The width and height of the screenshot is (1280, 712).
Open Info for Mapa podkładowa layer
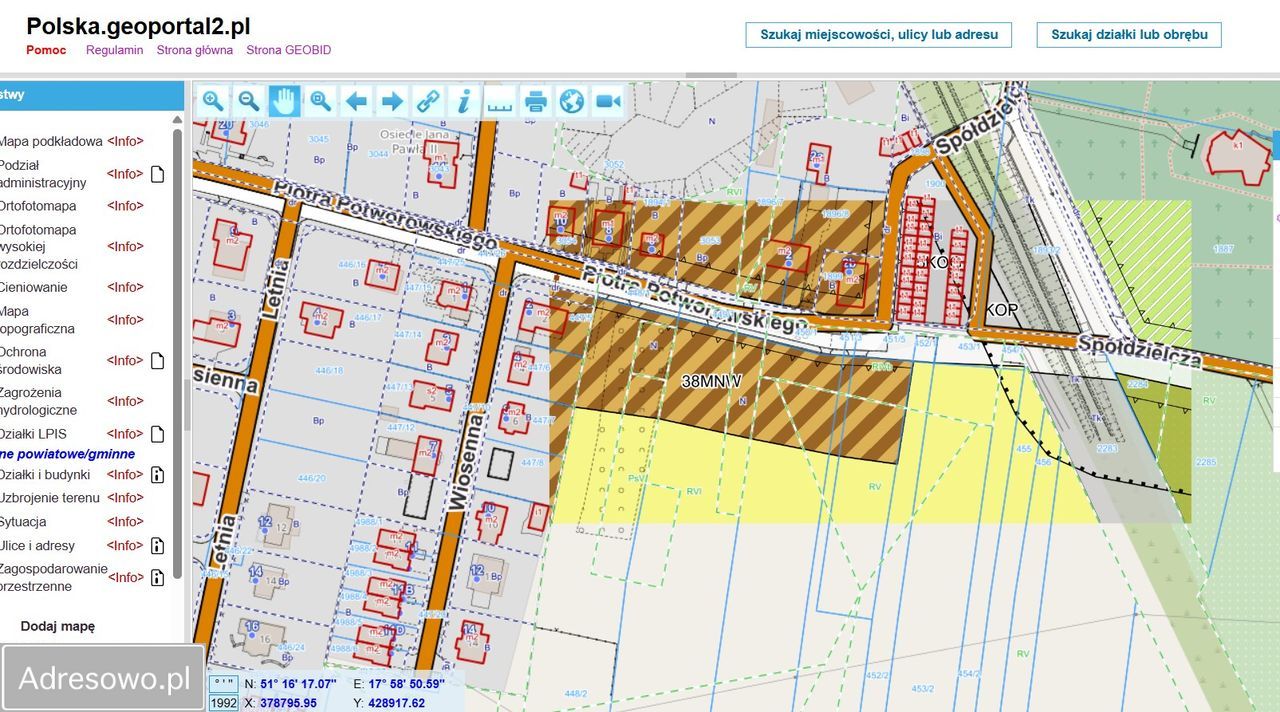click(x=124, y=141)
